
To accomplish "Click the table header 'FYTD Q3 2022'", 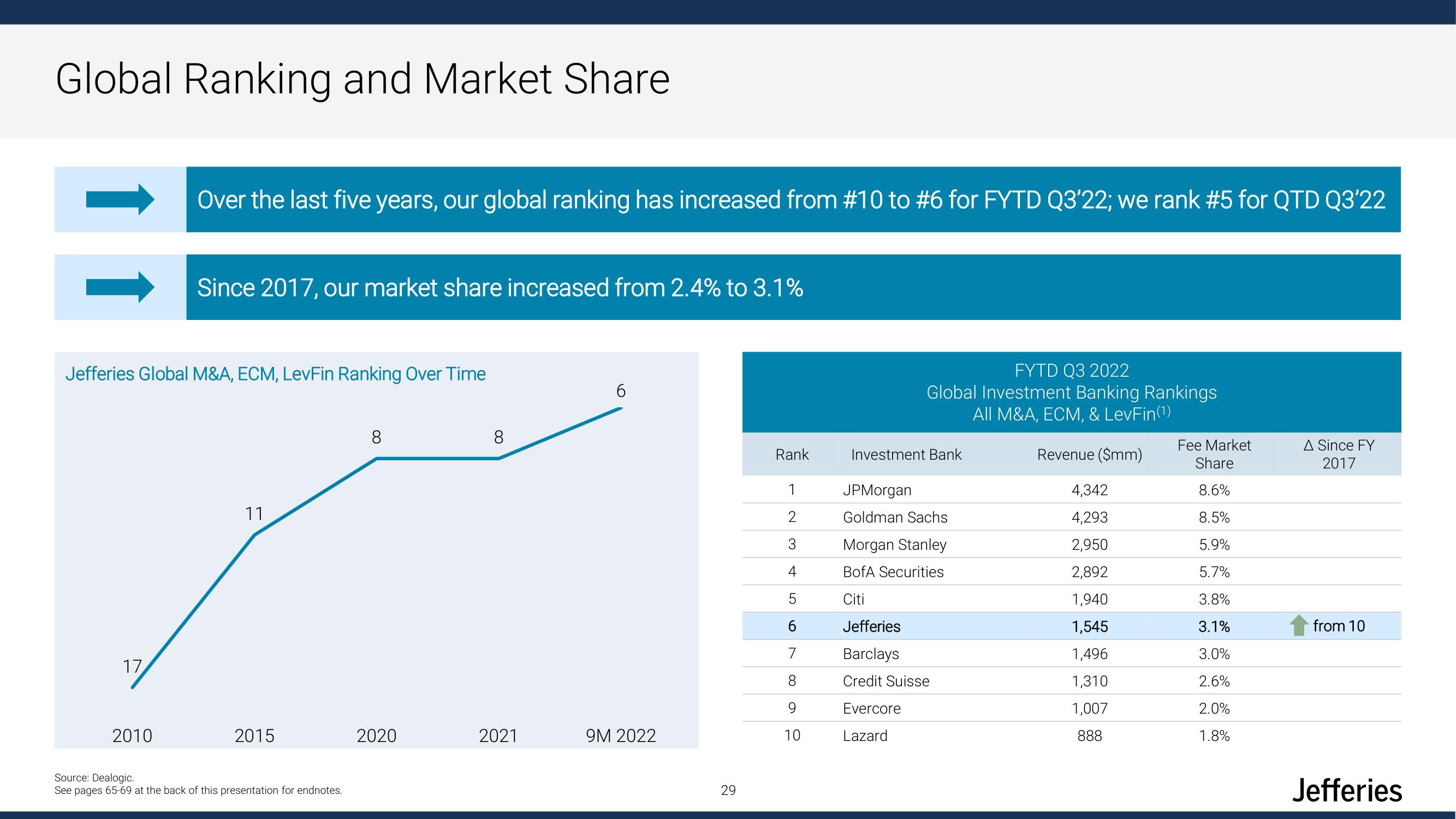I will tap(1072, 370).
